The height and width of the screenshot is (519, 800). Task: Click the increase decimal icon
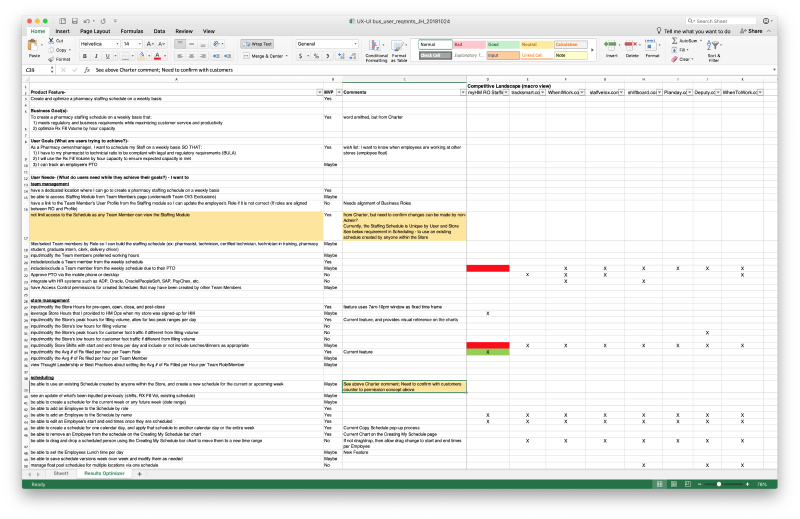[341, 56]
